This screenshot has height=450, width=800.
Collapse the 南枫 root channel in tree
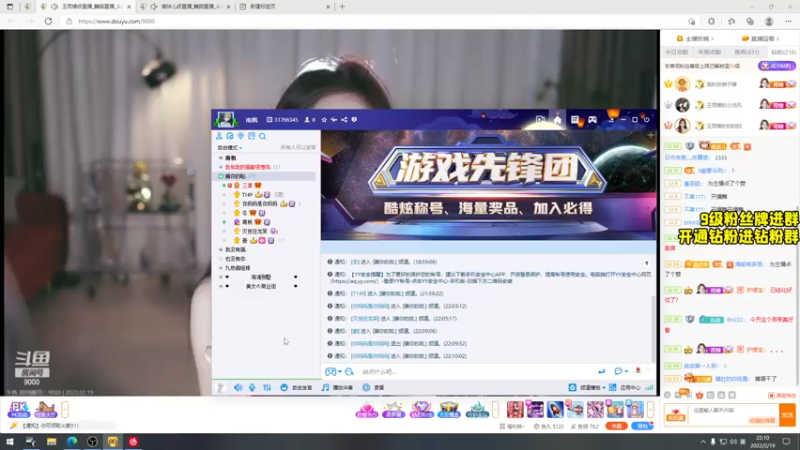click(x=221, y=158)
